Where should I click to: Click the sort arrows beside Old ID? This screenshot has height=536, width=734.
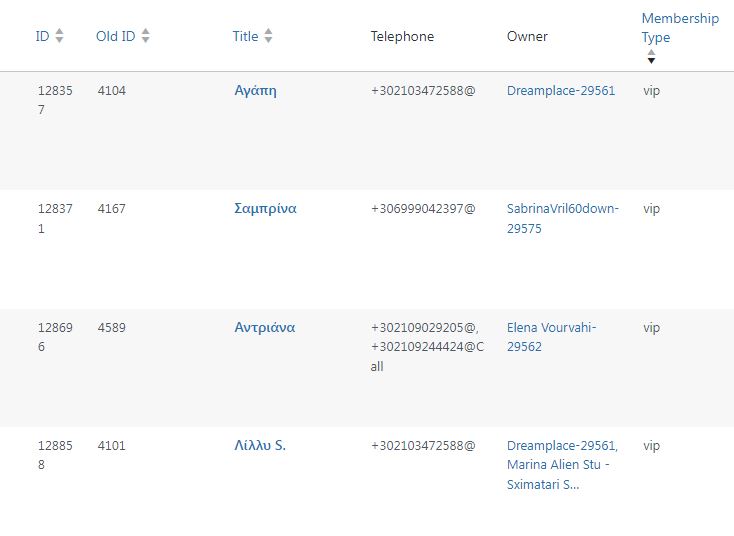click(146, 36)
